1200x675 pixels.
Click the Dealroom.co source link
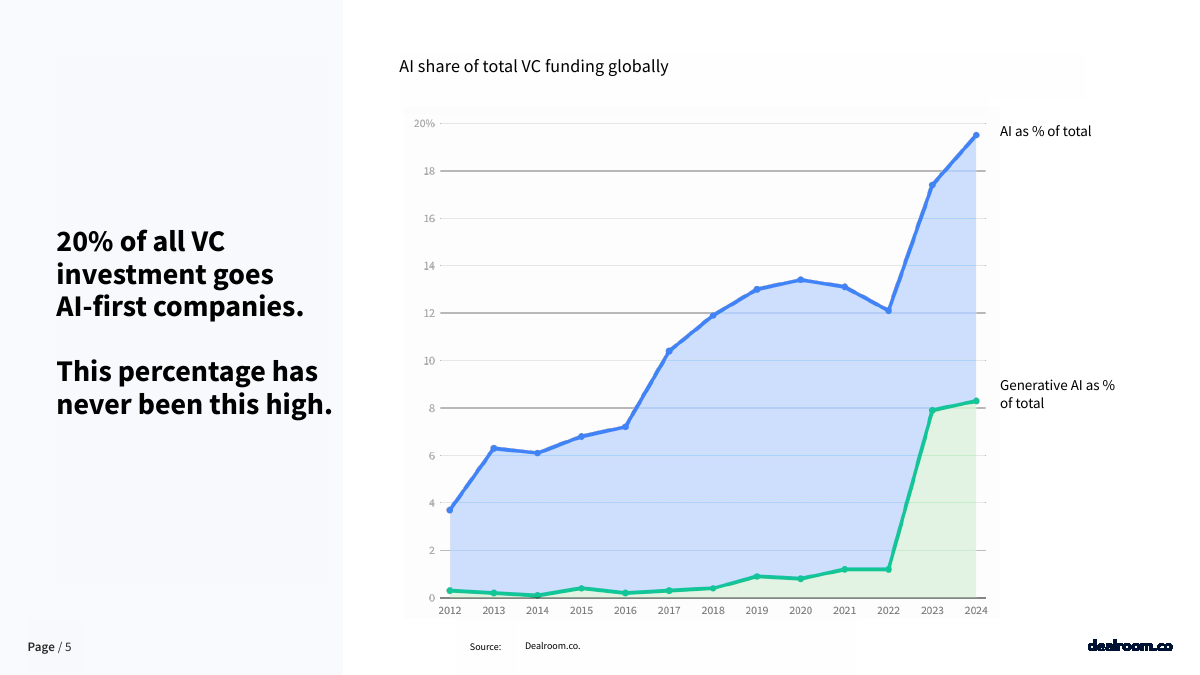click(552, 646)
